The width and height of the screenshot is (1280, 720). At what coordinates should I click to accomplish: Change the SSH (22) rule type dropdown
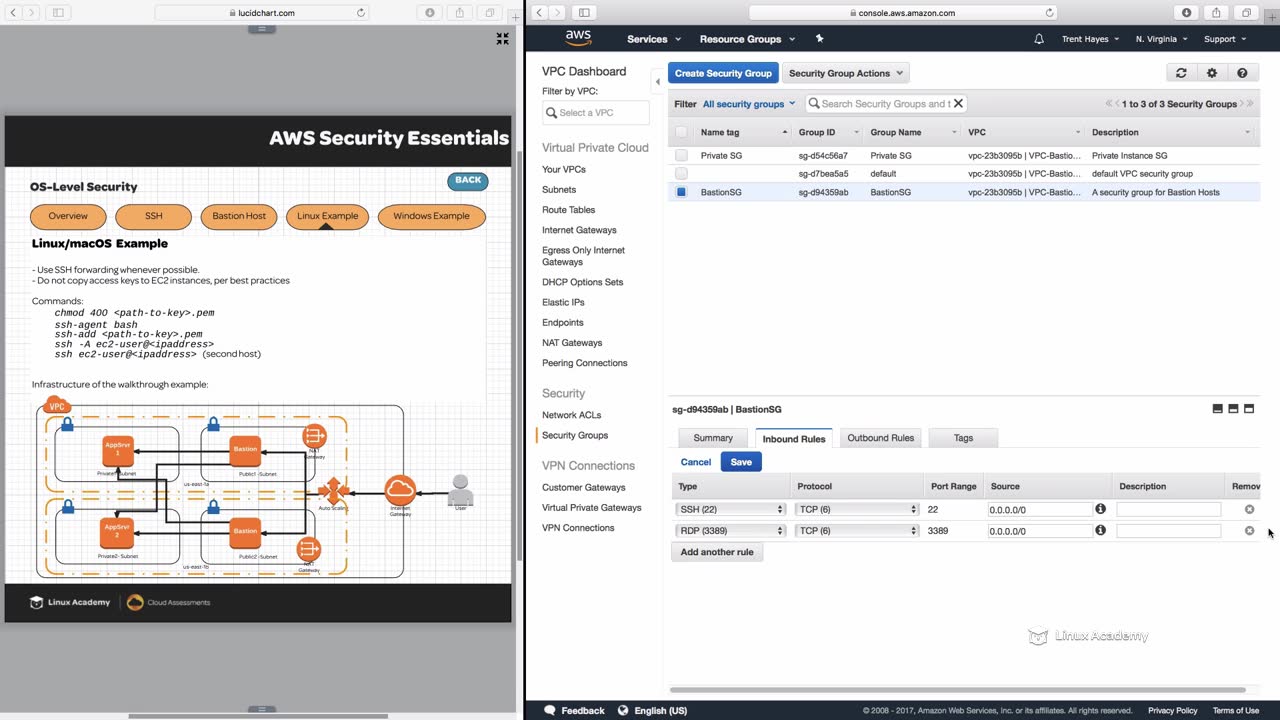(x=731, y=510)
